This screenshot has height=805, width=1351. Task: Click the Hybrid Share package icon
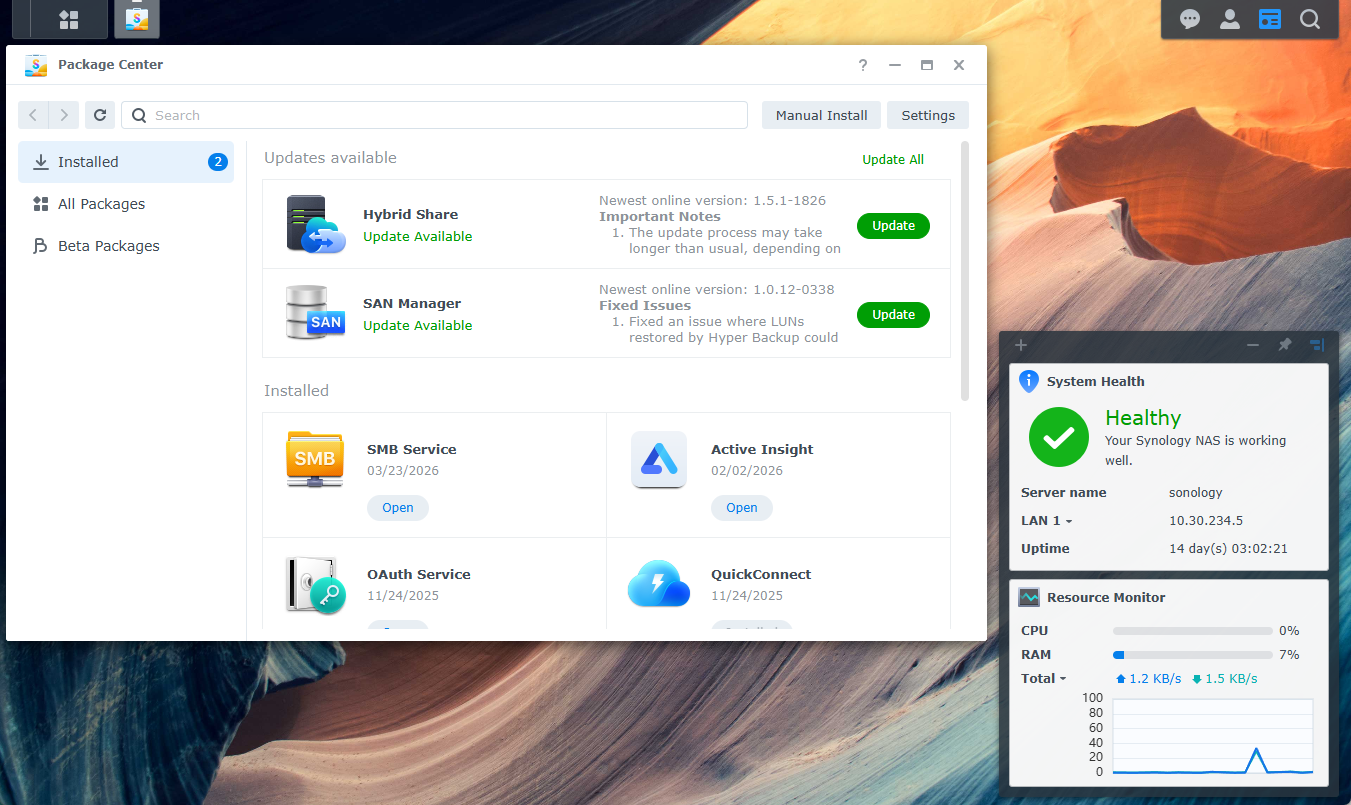pyautogui.click(x=315, y=224)
